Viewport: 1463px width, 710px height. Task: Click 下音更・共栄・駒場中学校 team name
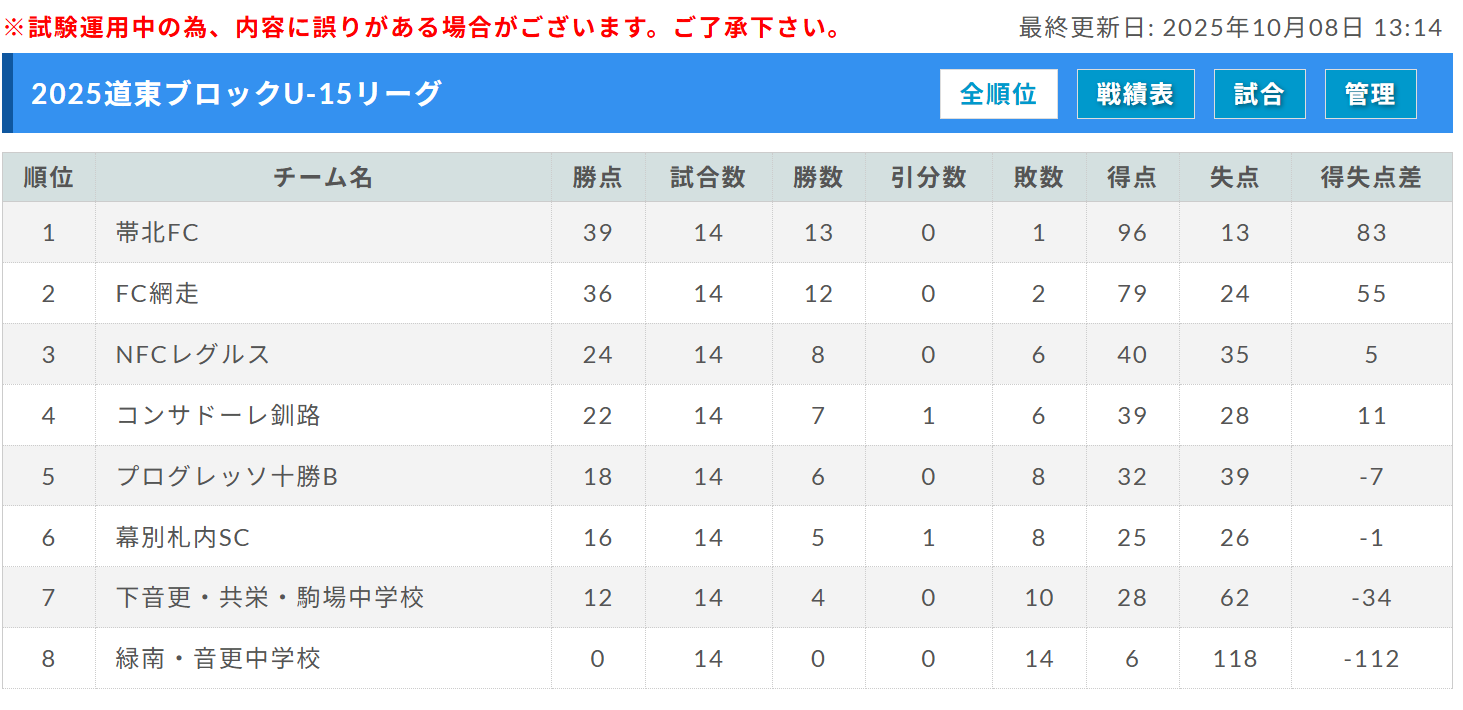[270, 599]
